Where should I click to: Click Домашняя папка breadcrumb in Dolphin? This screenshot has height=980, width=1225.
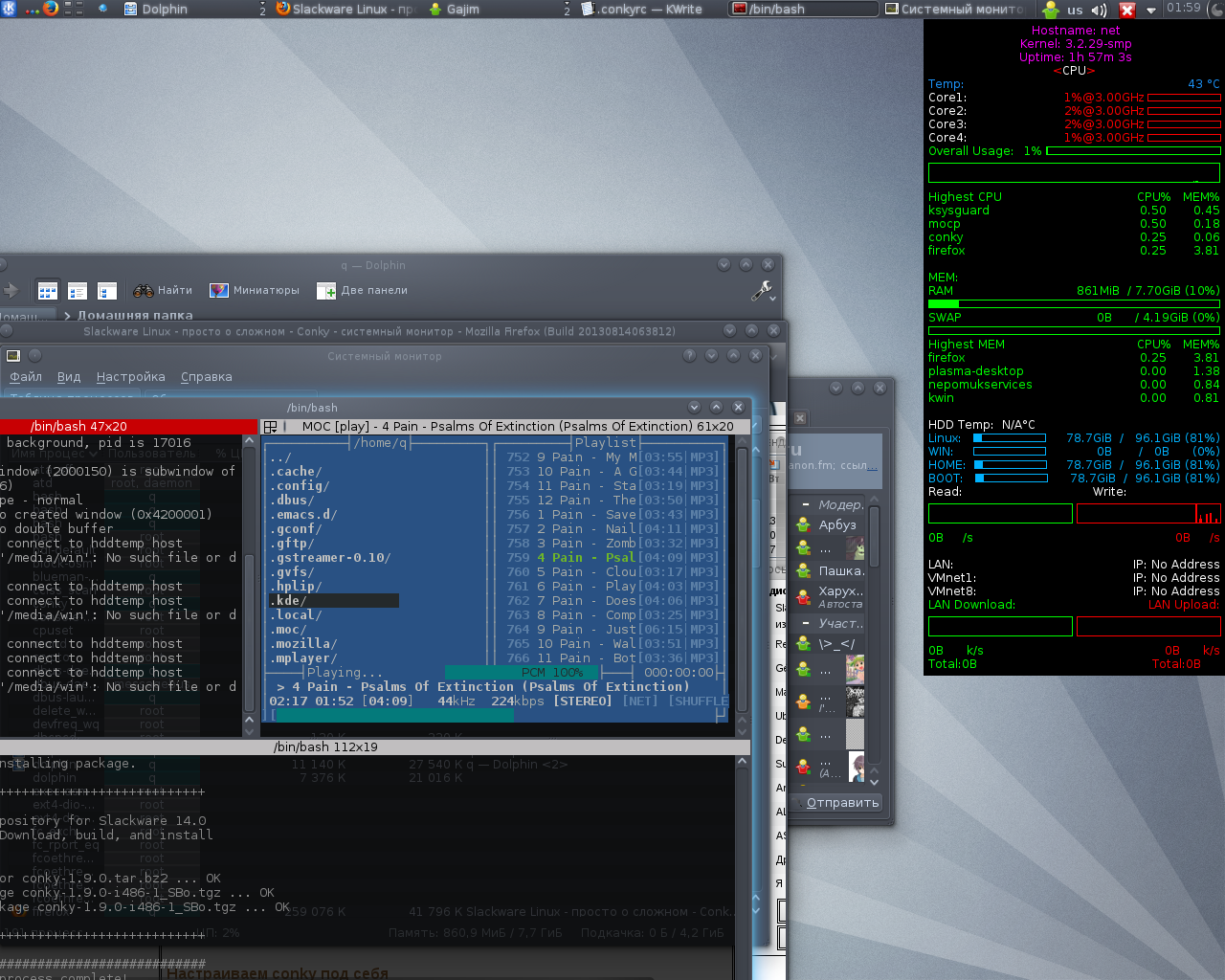point(135,315)
